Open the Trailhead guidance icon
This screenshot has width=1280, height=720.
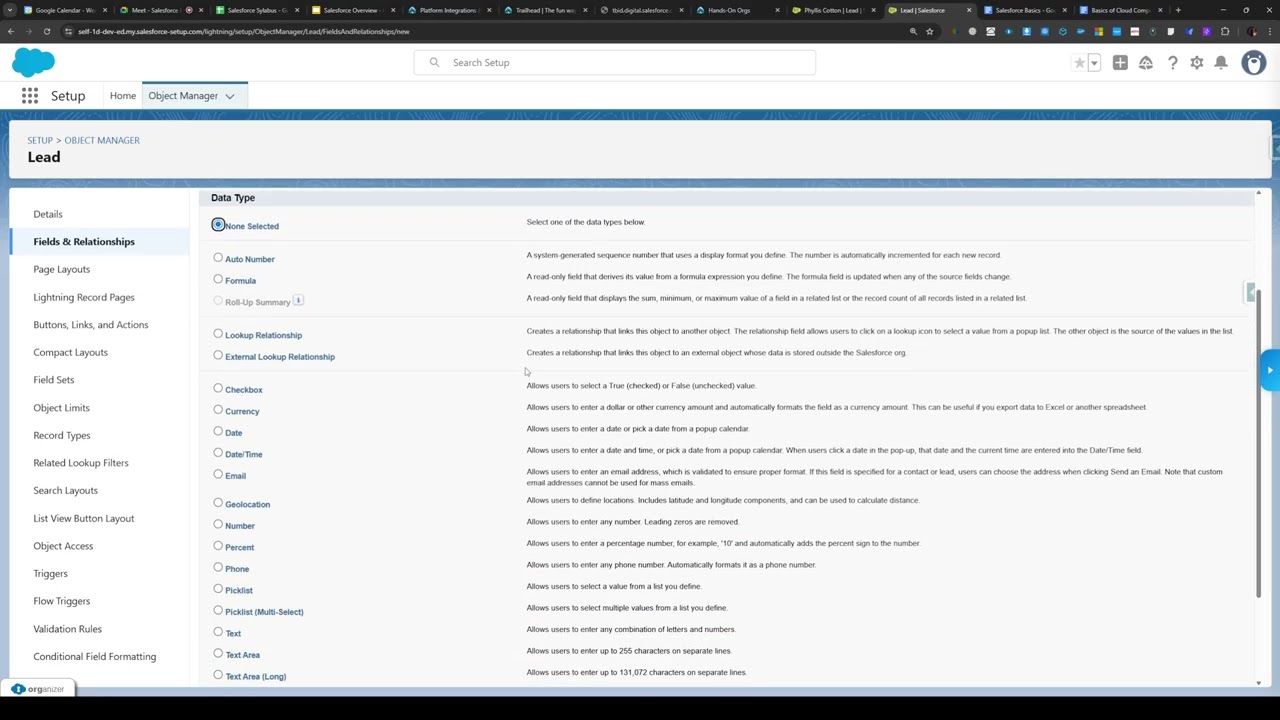click(1146, 63)
